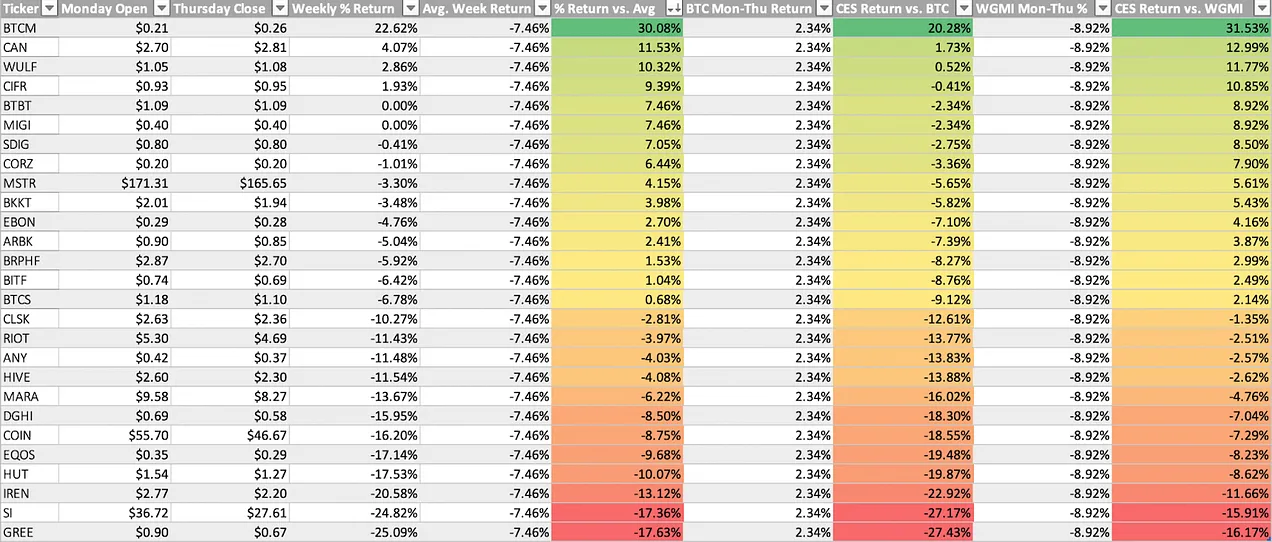Open sorted % Return vs. Avg filter button

tap(675, 9)
